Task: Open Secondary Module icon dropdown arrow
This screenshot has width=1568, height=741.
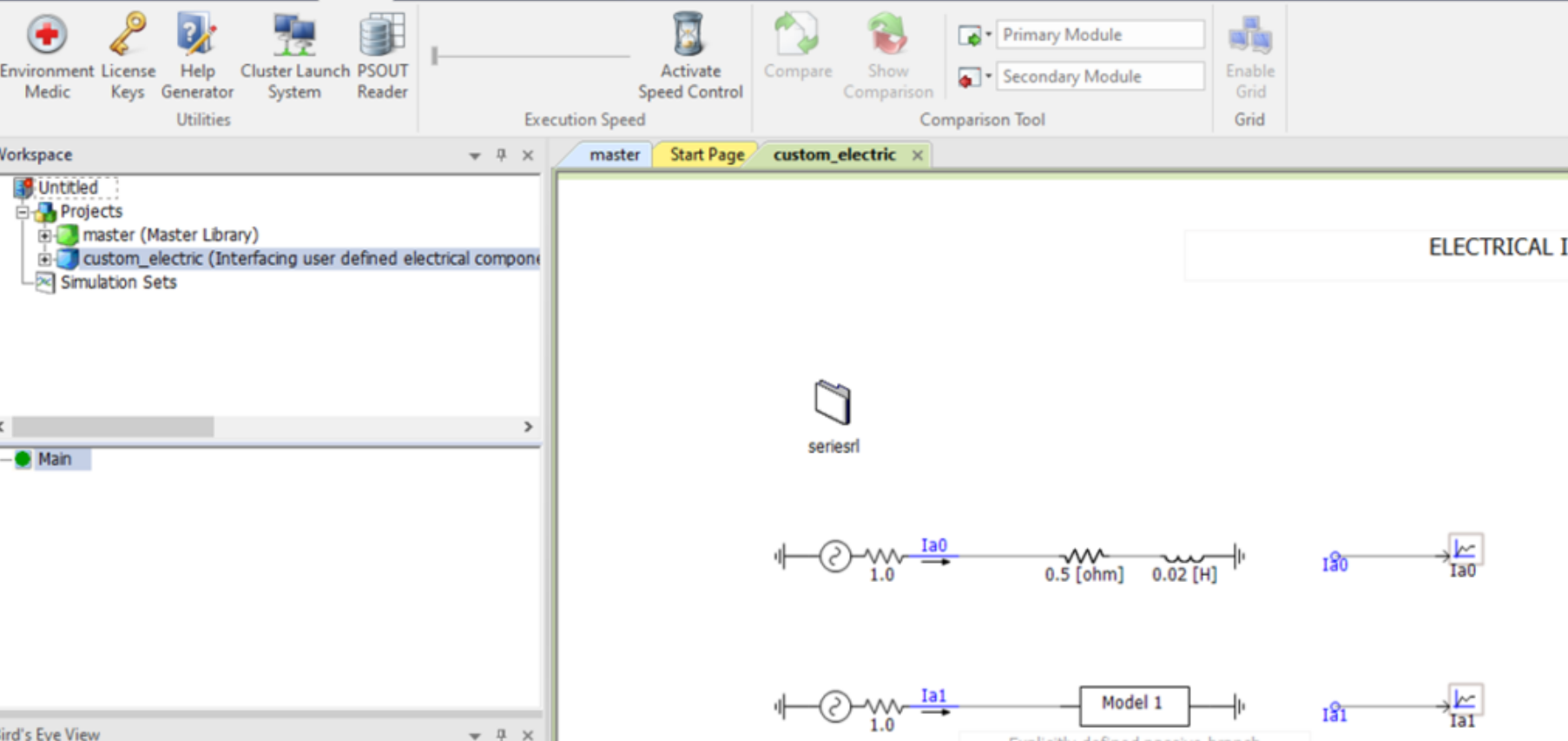Action: (x=988, y=77)
